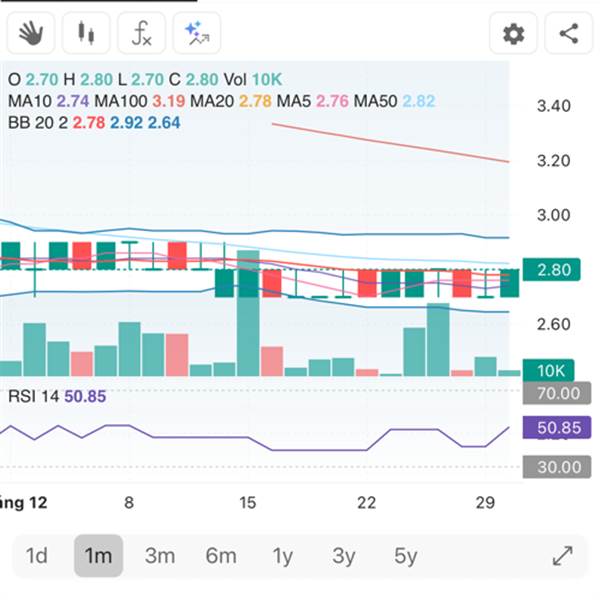This screenshot has height=600, width=600.
Task: Open the candlestick chart type menu
Action: (x=86, y=34)
